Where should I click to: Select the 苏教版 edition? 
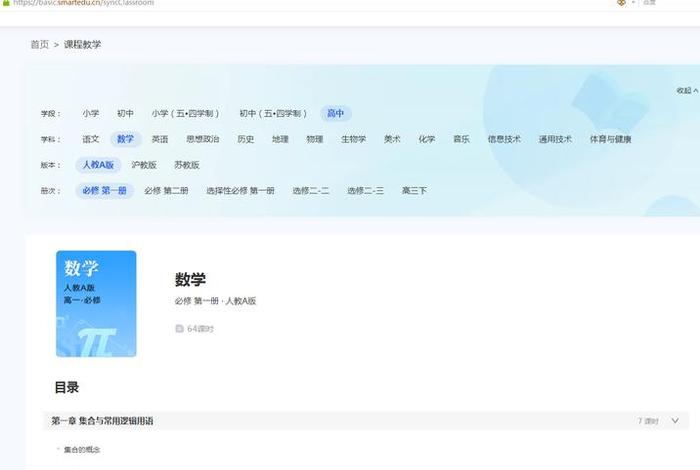[187, 165]
